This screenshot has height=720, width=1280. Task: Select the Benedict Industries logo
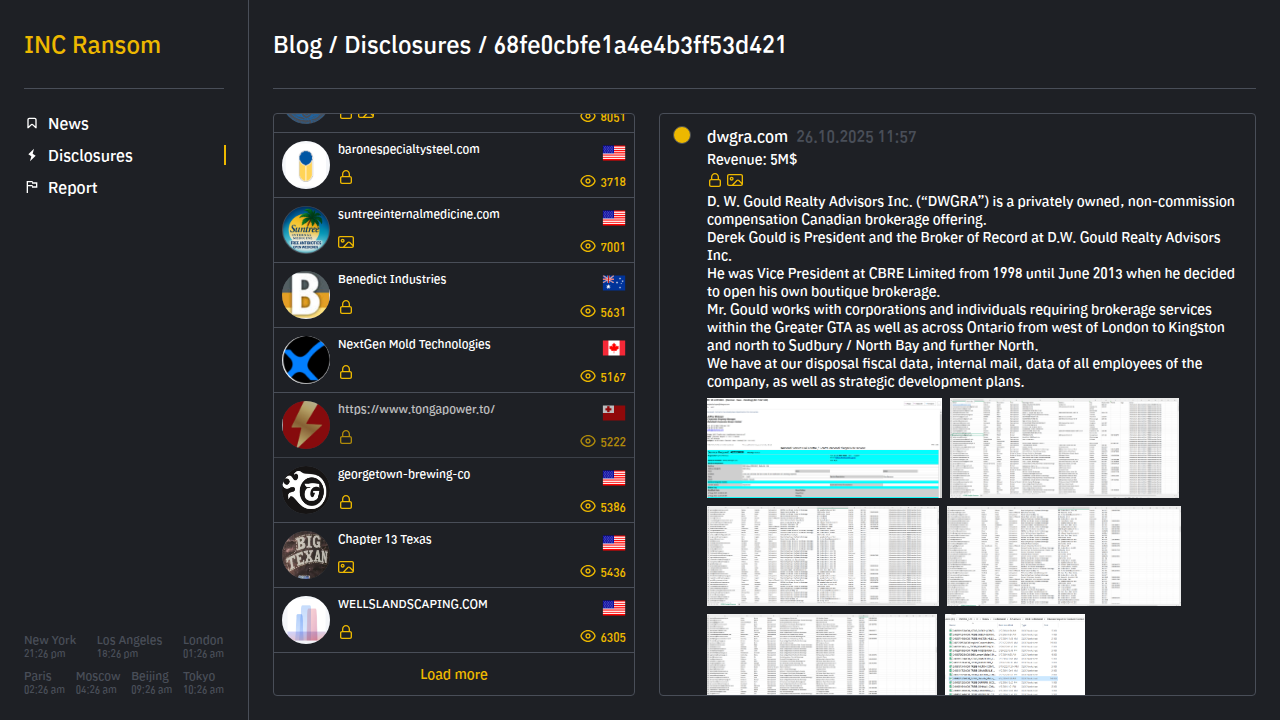[306, 295]
